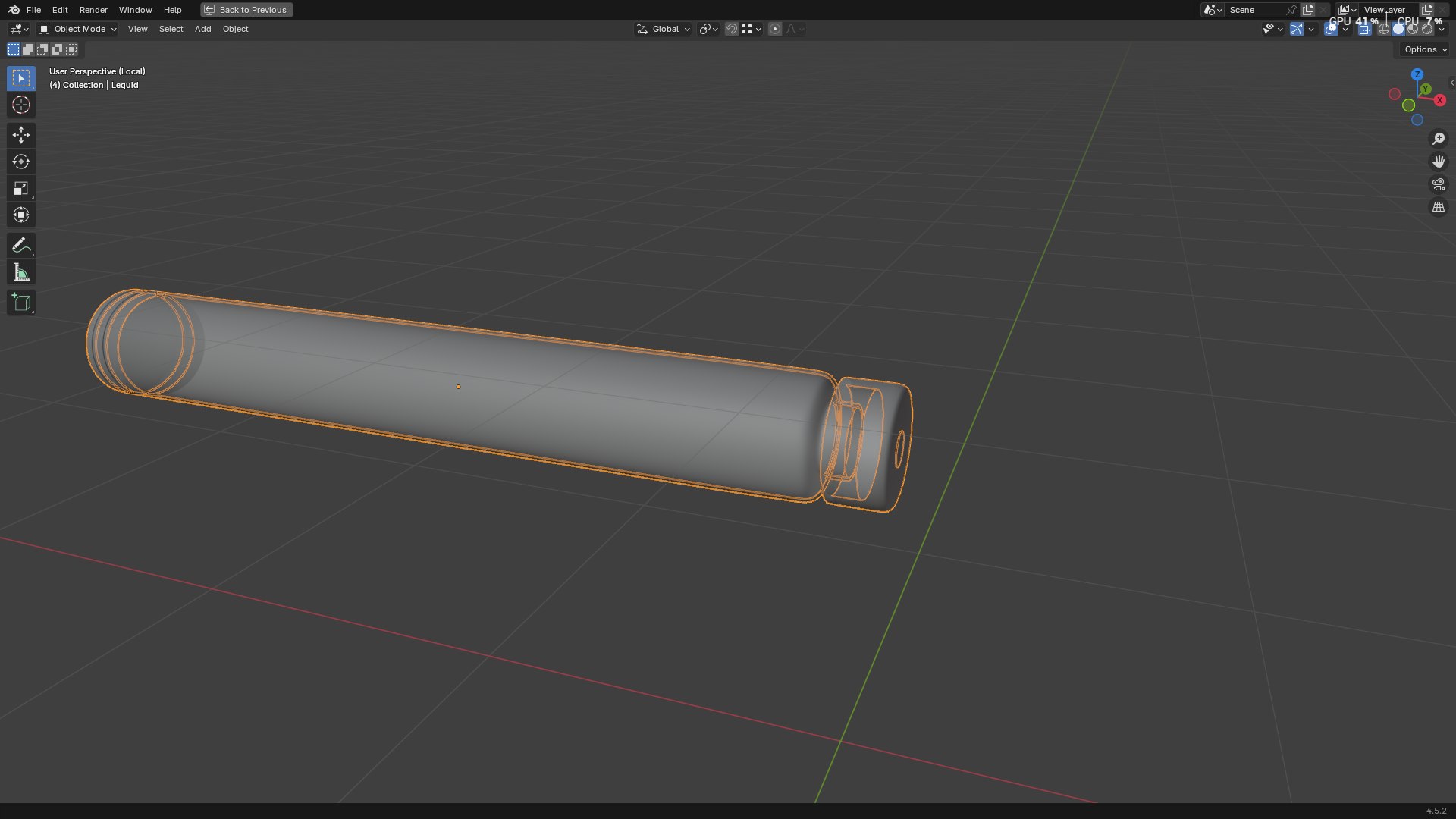
Task: Select the Annotate pencil tool
Action: 21,245
